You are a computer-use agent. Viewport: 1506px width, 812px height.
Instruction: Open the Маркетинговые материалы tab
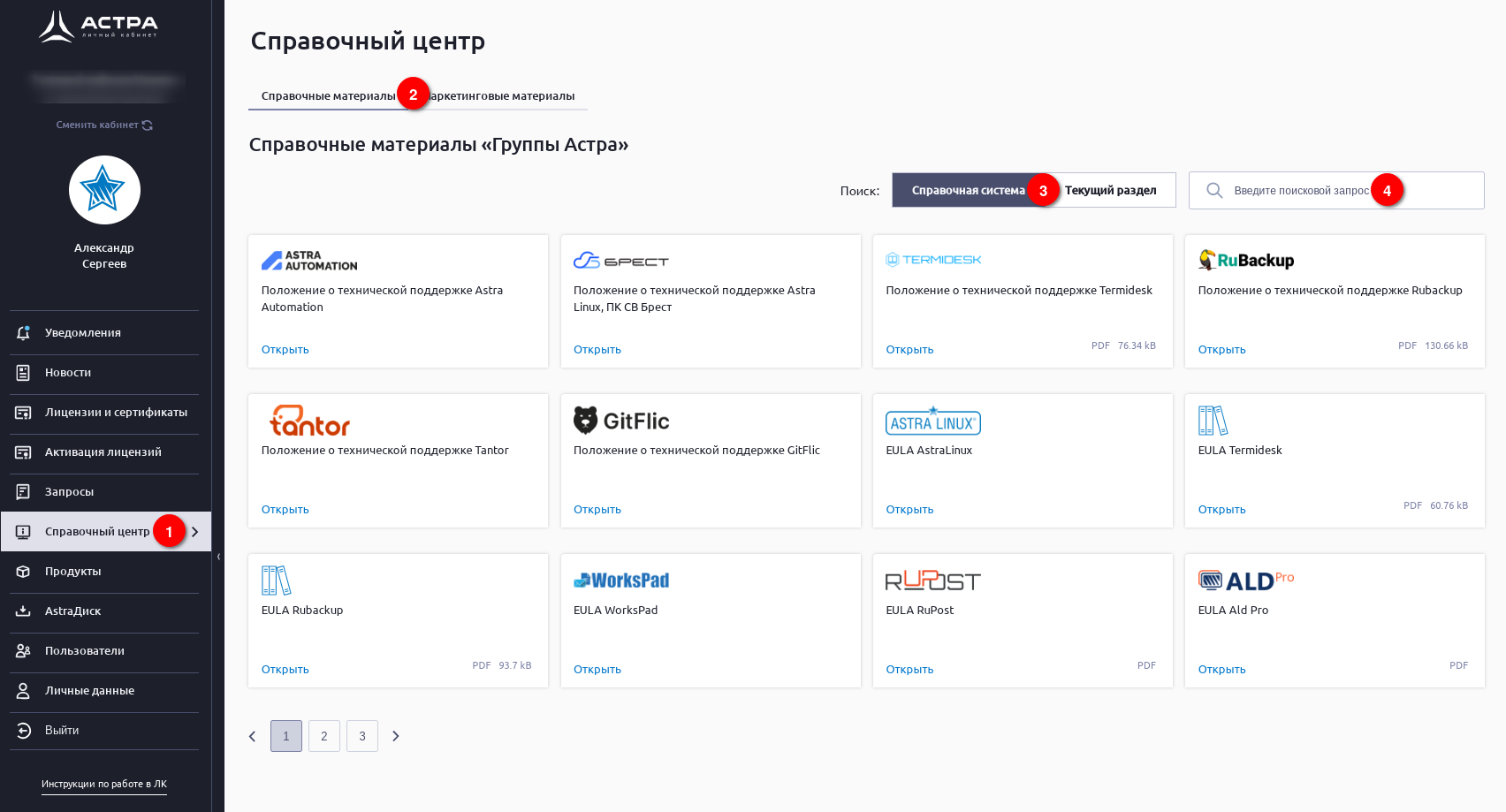(x=504, y=96)
